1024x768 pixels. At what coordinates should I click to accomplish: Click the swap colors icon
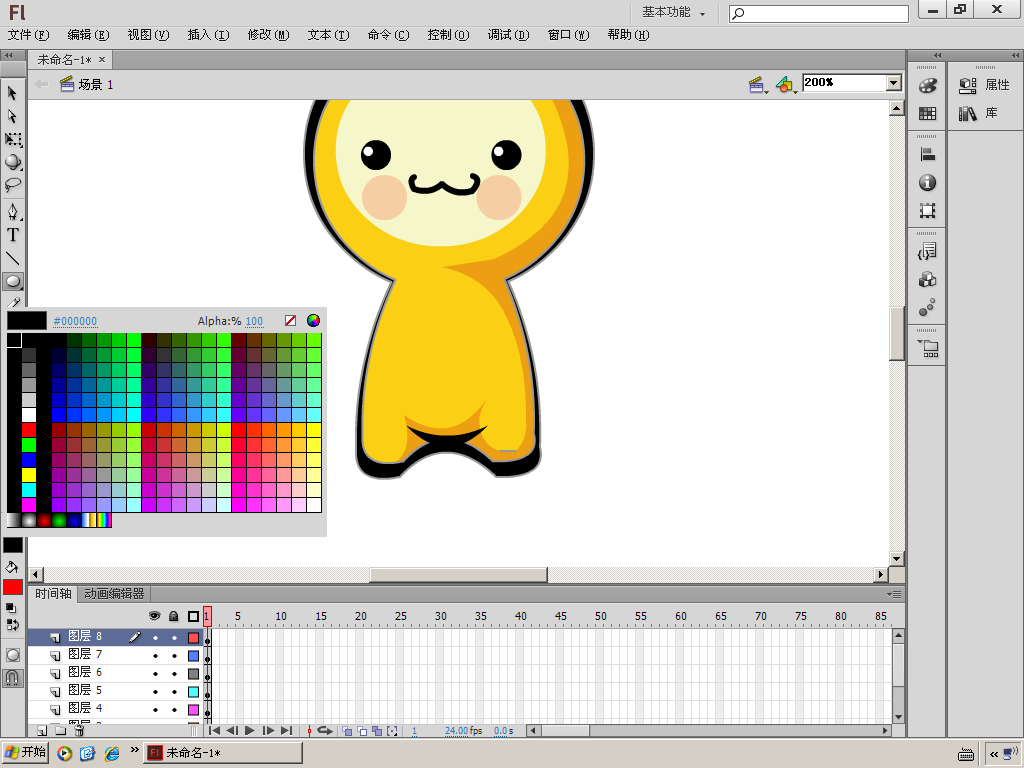pos(12,624)
